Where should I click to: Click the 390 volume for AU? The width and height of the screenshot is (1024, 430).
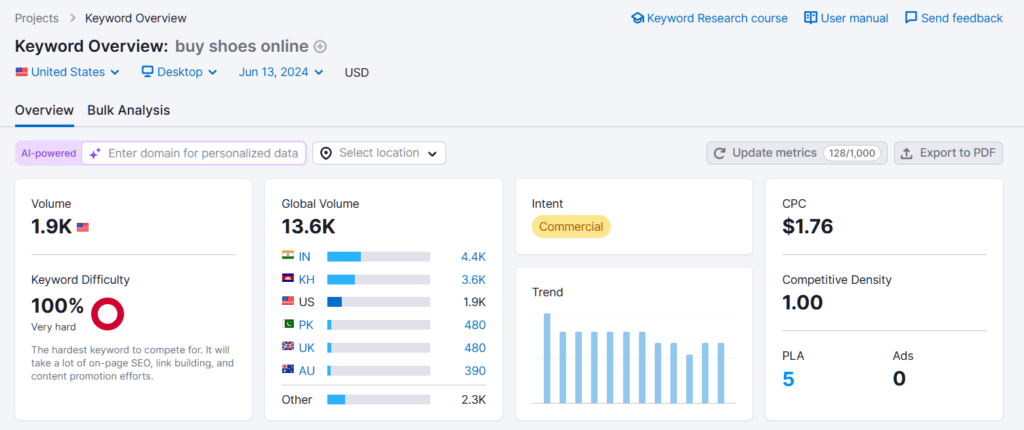475,371
